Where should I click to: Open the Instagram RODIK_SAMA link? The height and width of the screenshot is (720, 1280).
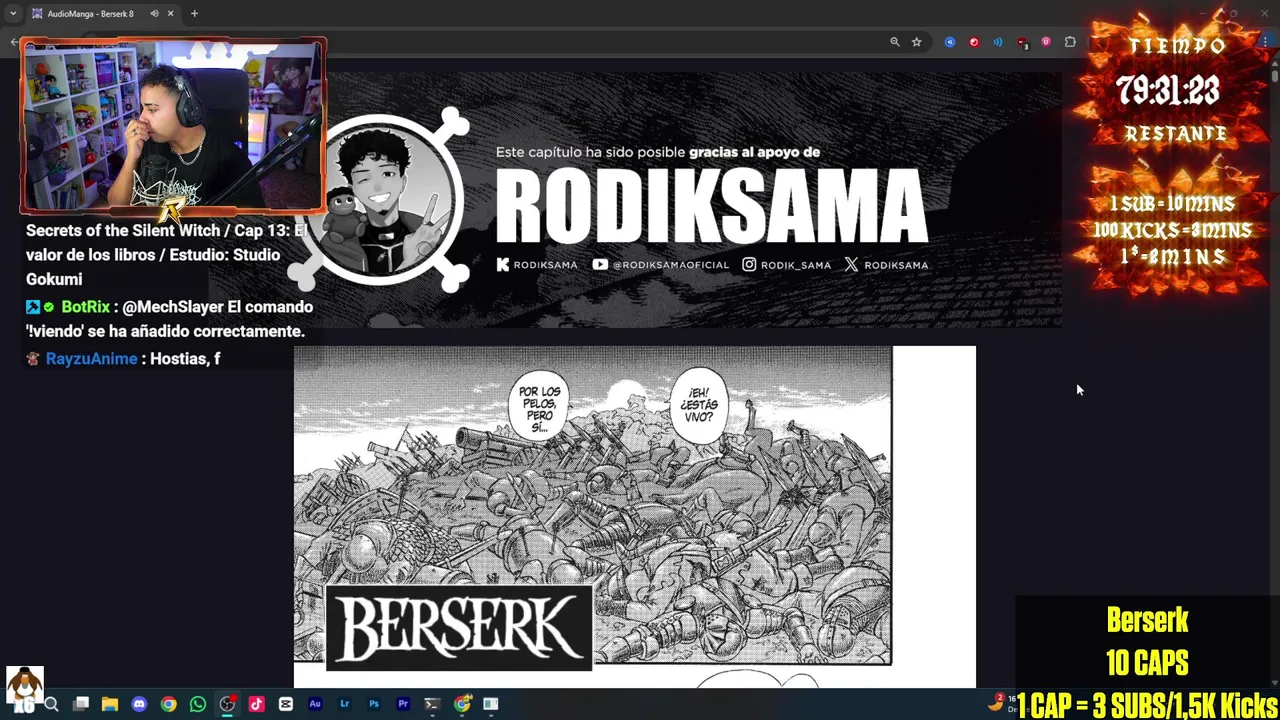[x=787, y=265]
